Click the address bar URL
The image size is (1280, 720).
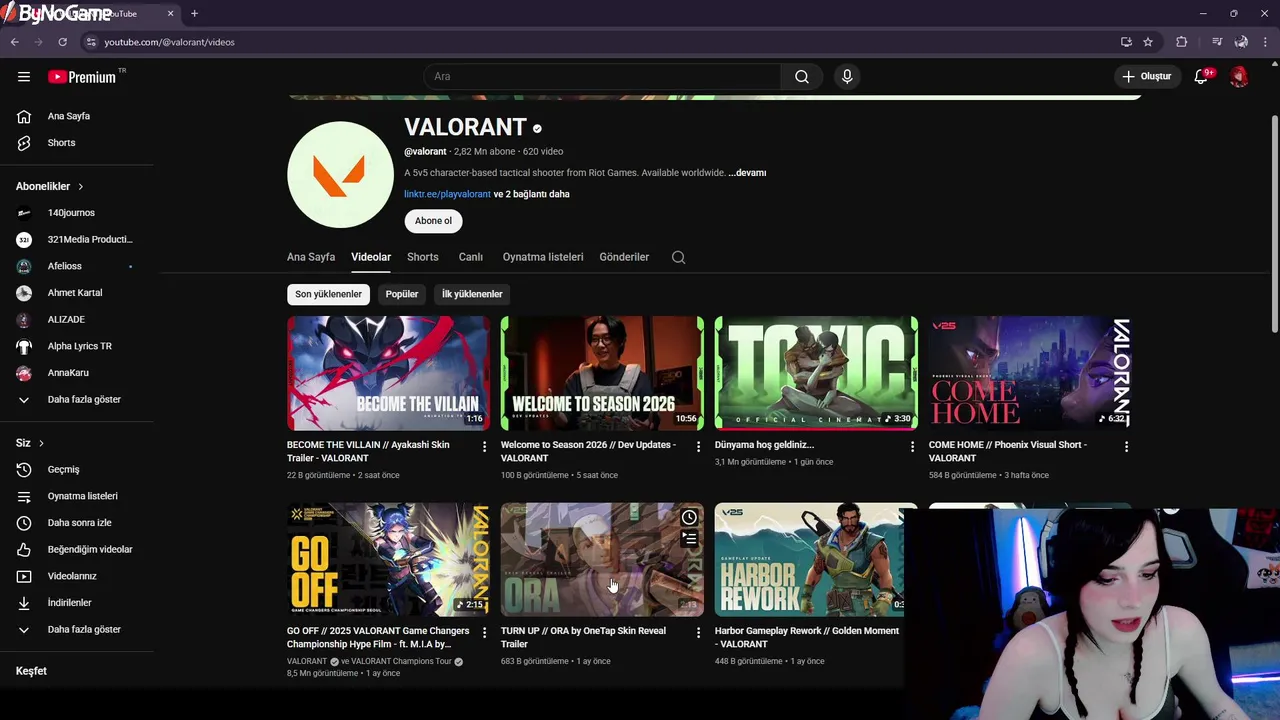point(169,42)
